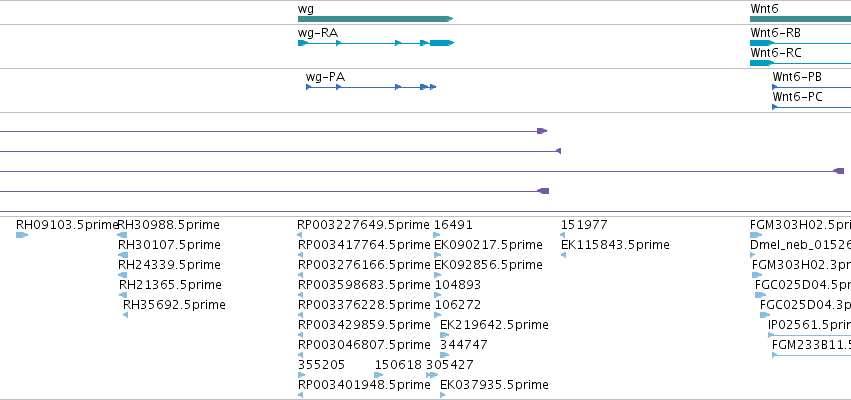Screen dimensions: 851x400
Task: Click the Wnt6-RC transcript label
Action: (x=776, y=53)
